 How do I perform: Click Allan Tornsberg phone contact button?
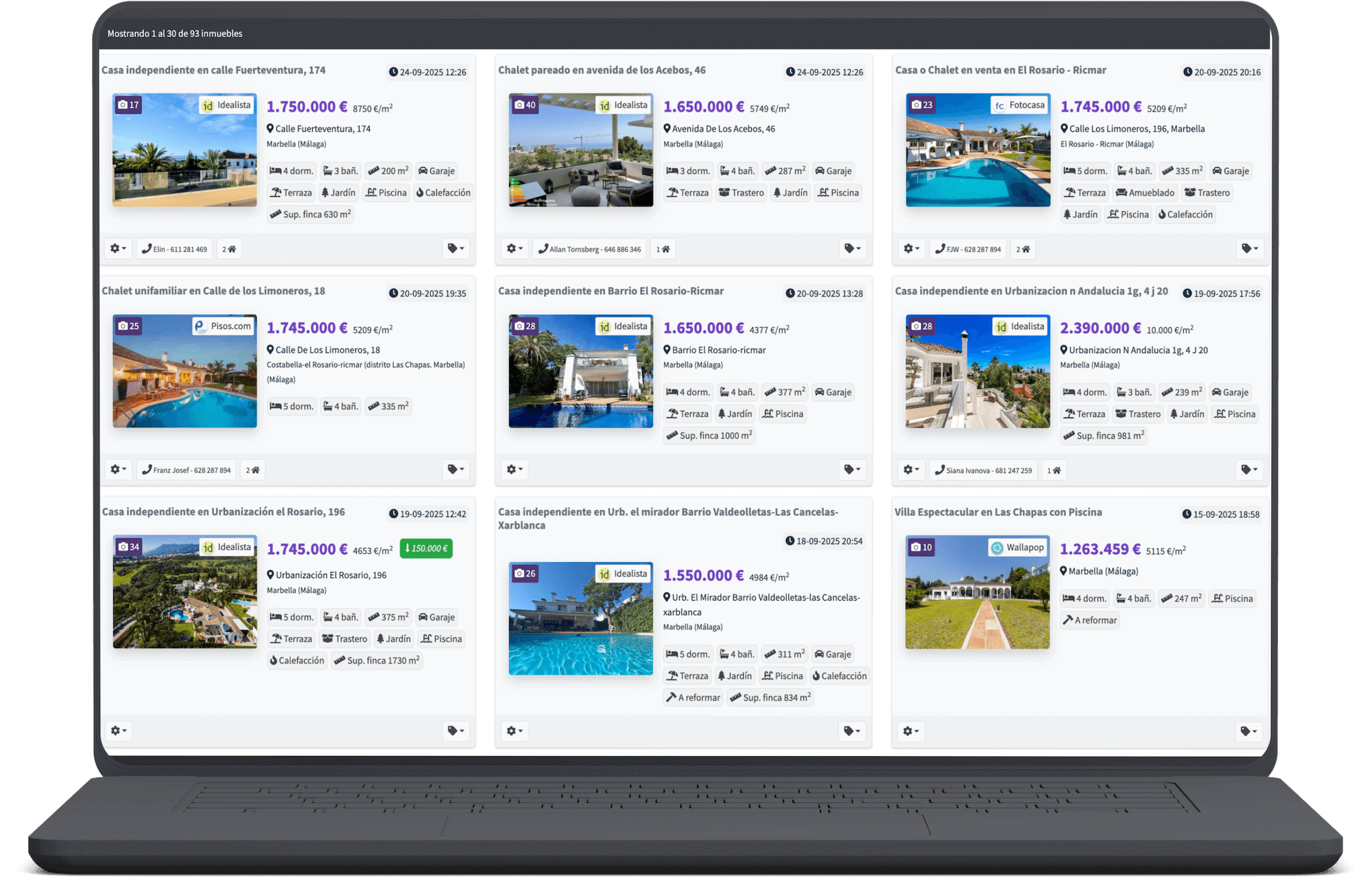tap(590, 249)
